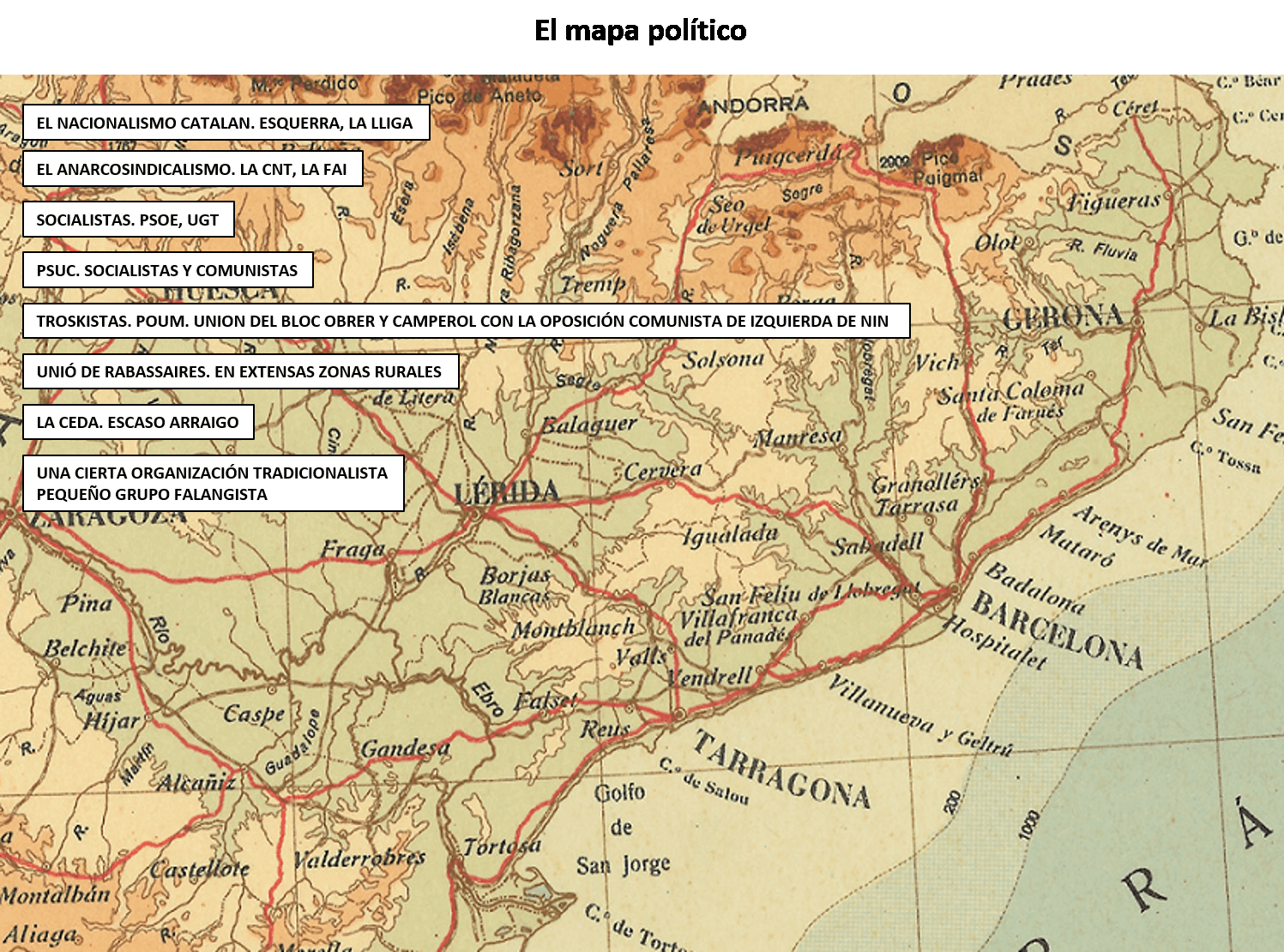Image resolution: width=1284 pixels, height=952 pixels.
Task: Select the "Pico de Aneto" map label
Action: [x=479, y=96]
